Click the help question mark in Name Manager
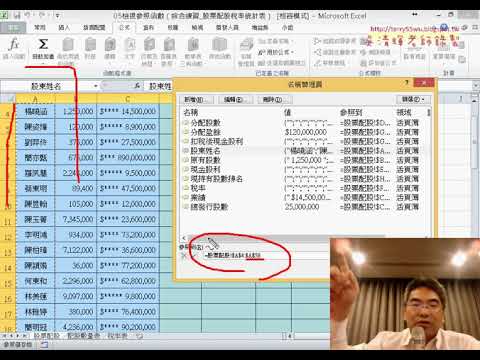480x360 pixels. (406, 83)
